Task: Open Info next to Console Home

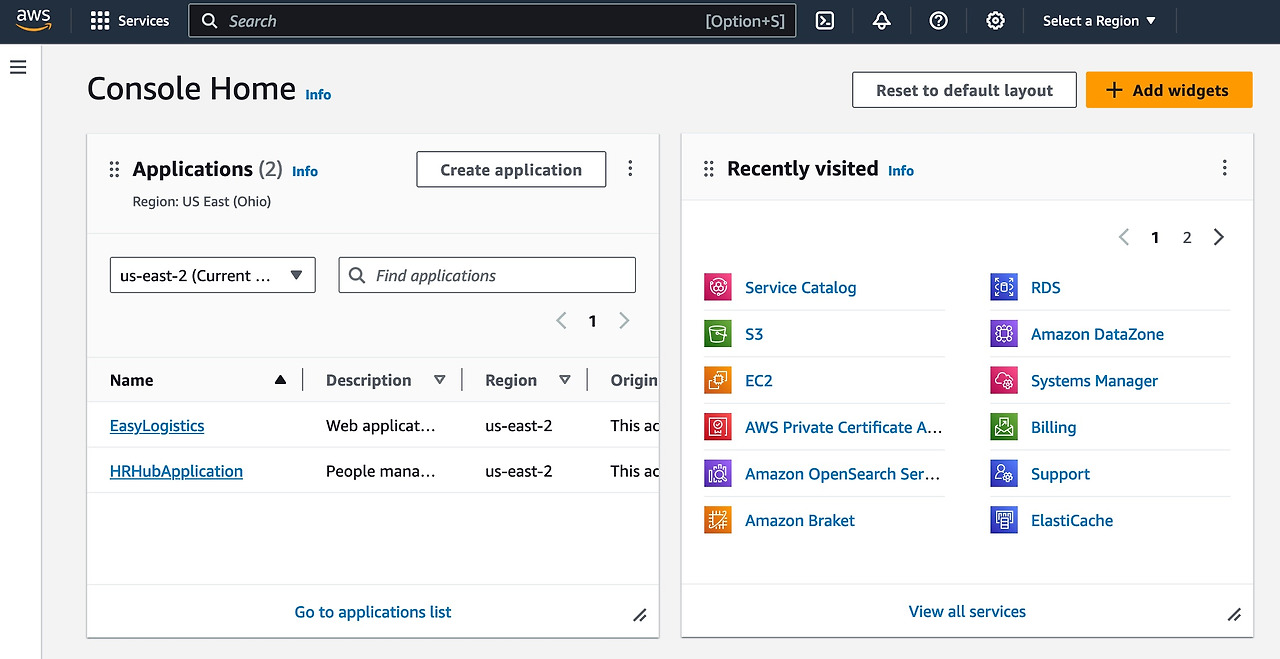Action: [318, 94]
